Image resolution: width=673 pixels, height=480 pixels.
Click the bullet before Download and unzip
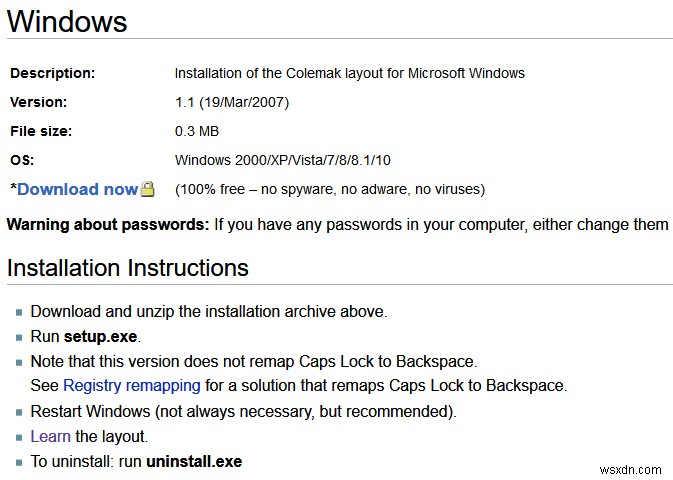coord(19,312)
